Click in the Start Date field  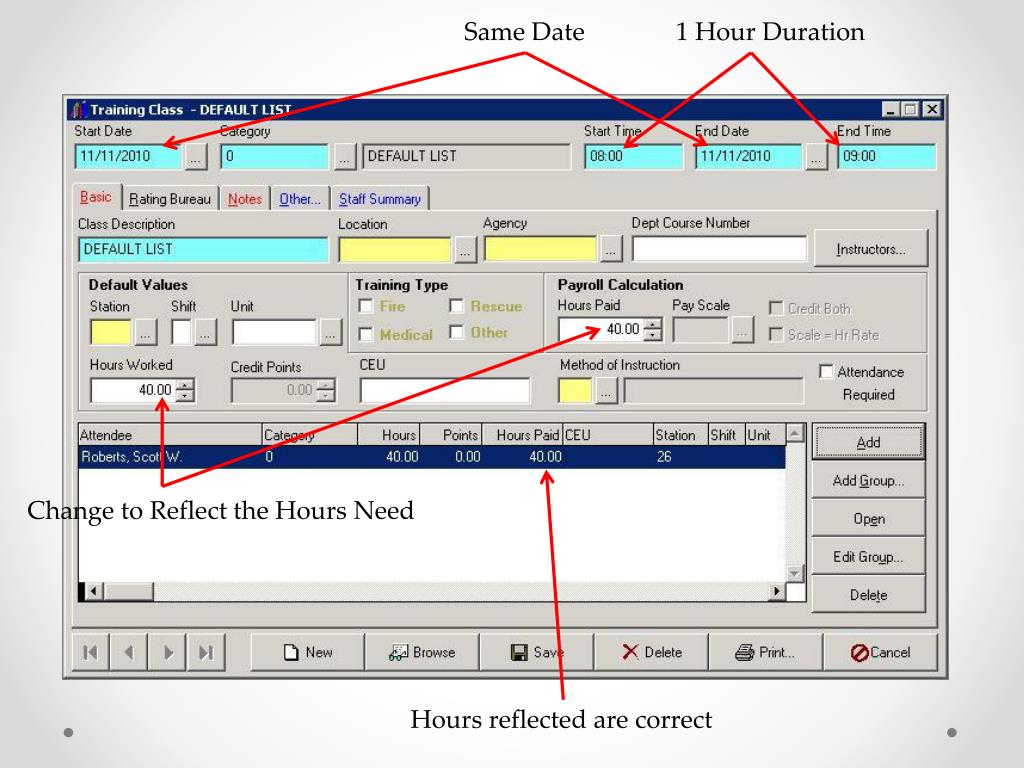click(x=129, y=157)
